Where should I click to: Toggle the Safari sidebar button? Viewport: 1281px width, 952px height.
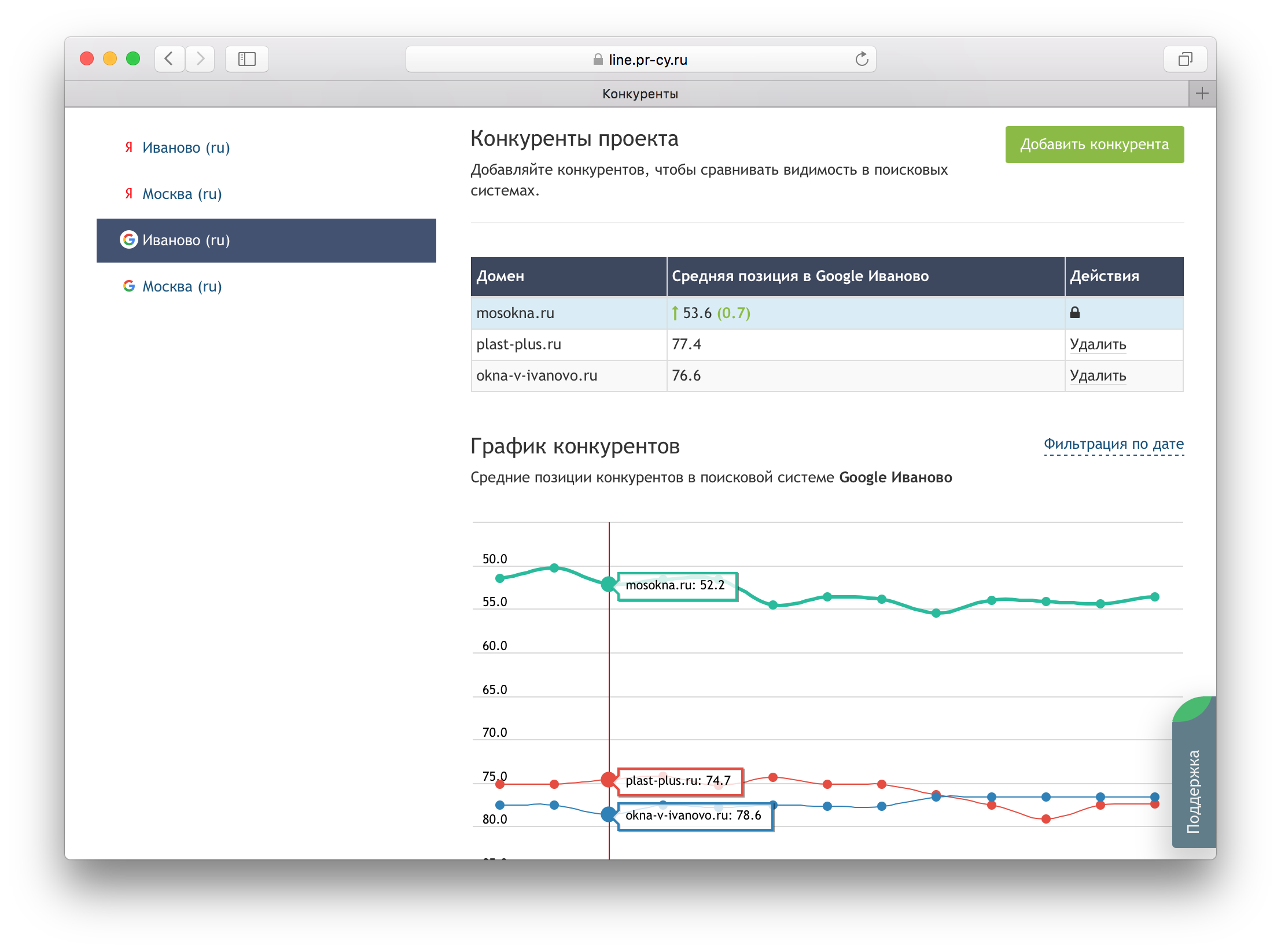tap(247, 59)
